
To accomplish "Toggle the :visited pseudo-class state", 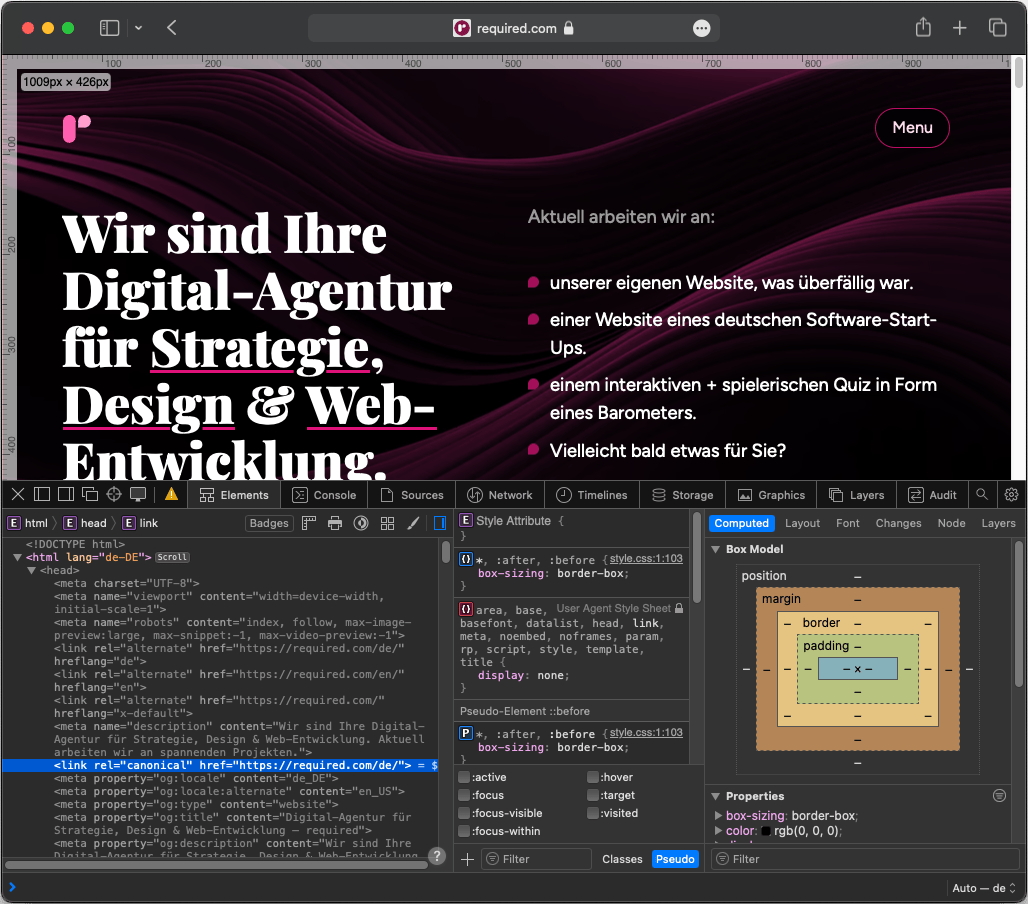I will tap(594, 812).
